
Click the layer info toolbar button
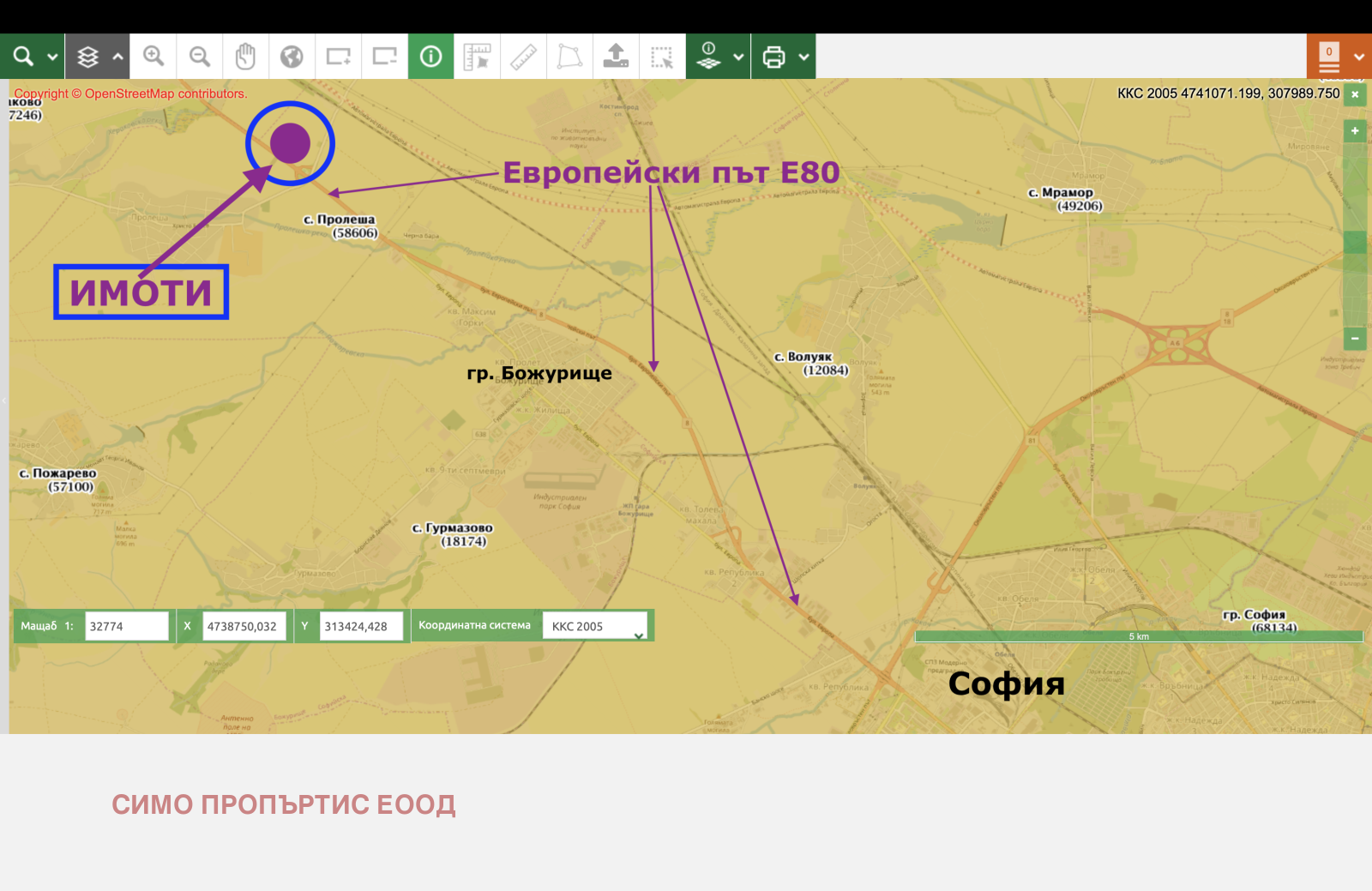tap(708, 57)
